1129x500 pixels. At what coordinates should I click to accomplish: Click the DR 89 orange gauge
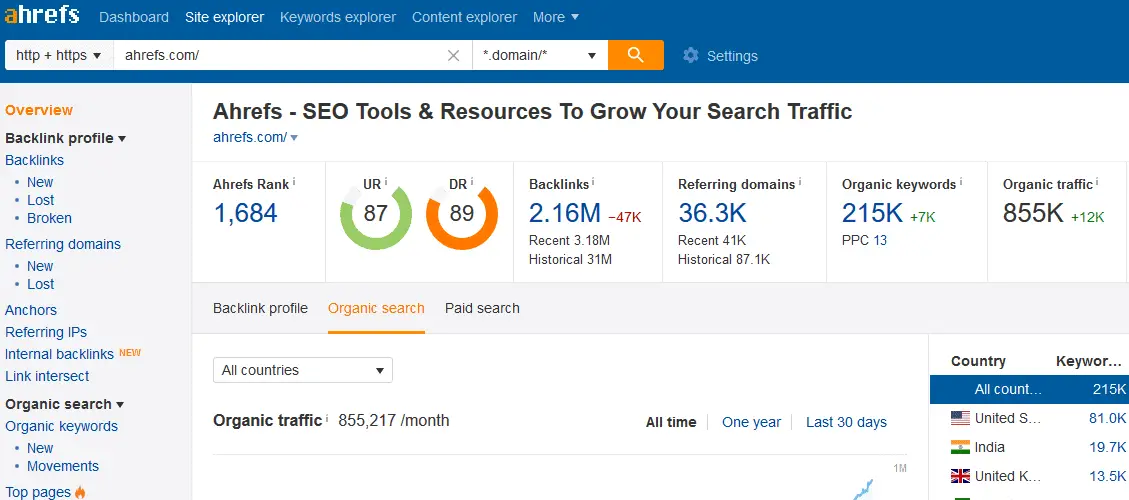pos(462,214)
